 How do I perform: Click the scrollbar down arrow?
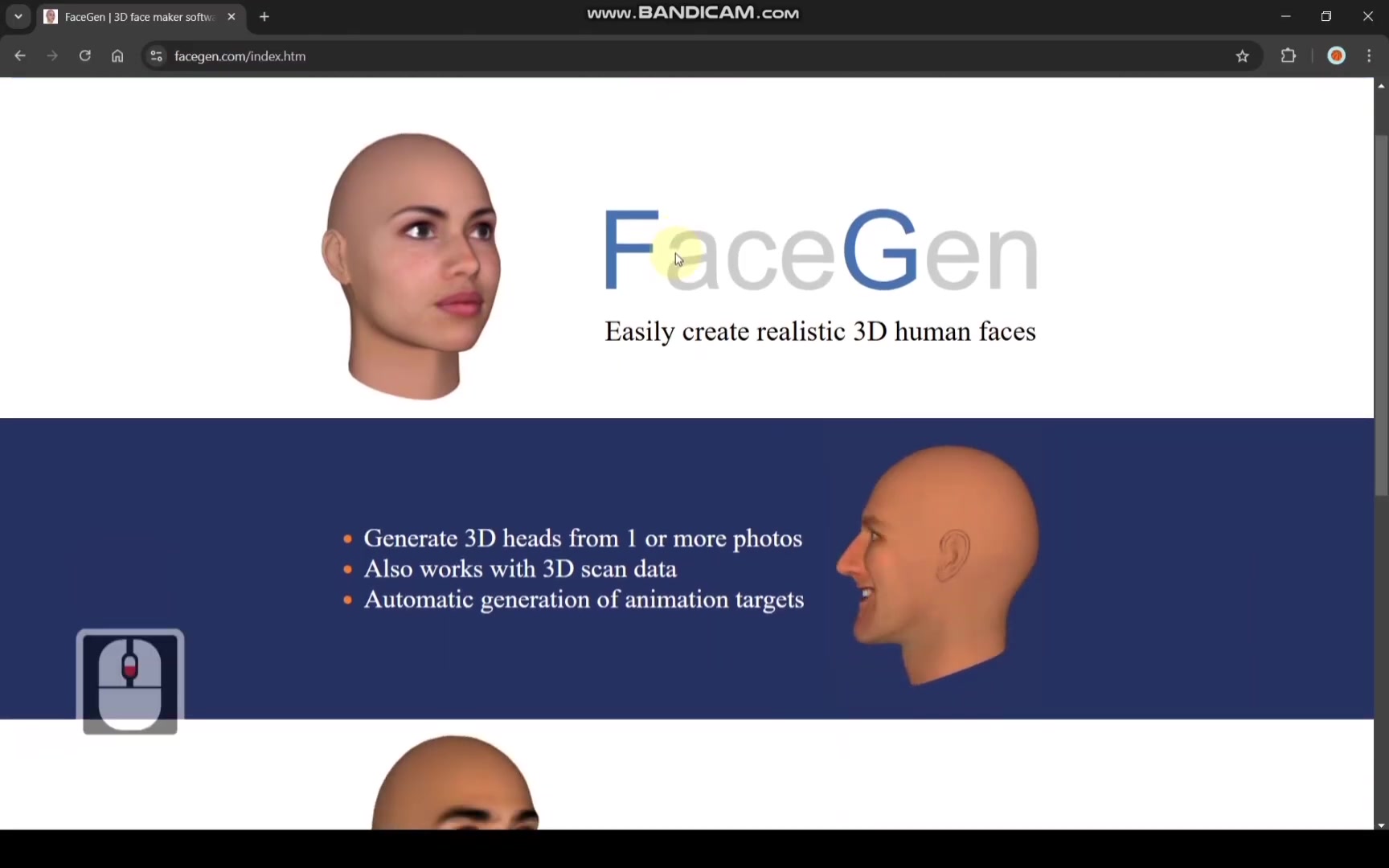(1381, 825)
